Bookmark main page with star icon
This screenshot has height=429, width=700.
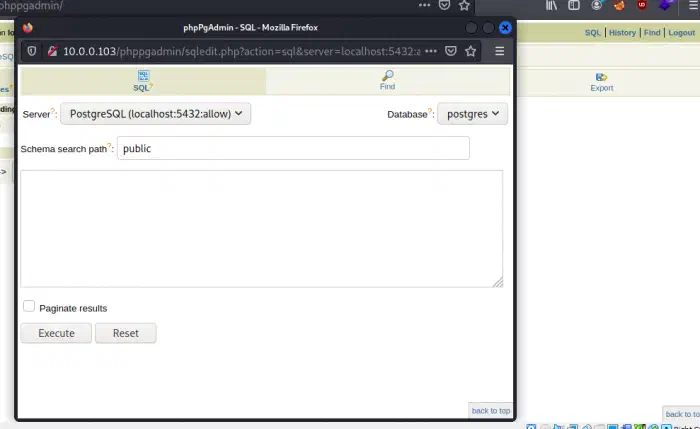point(464,5)
